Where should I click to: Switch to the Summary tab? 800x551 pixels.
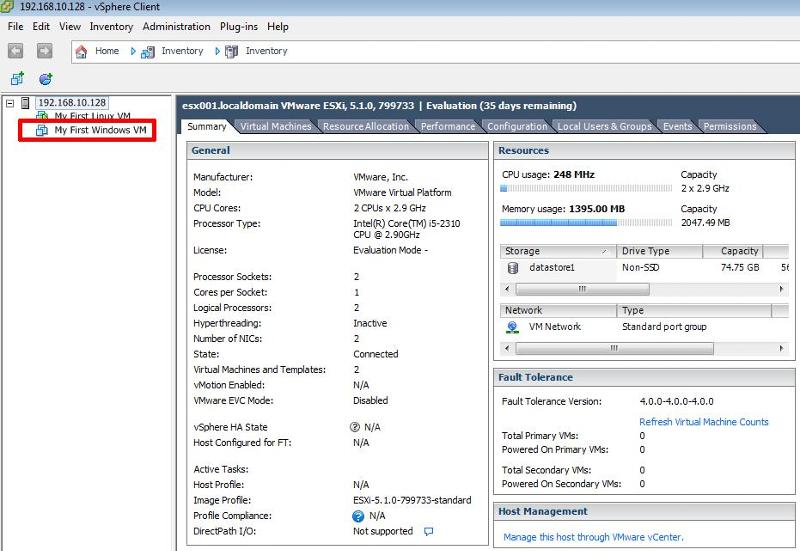207,127
